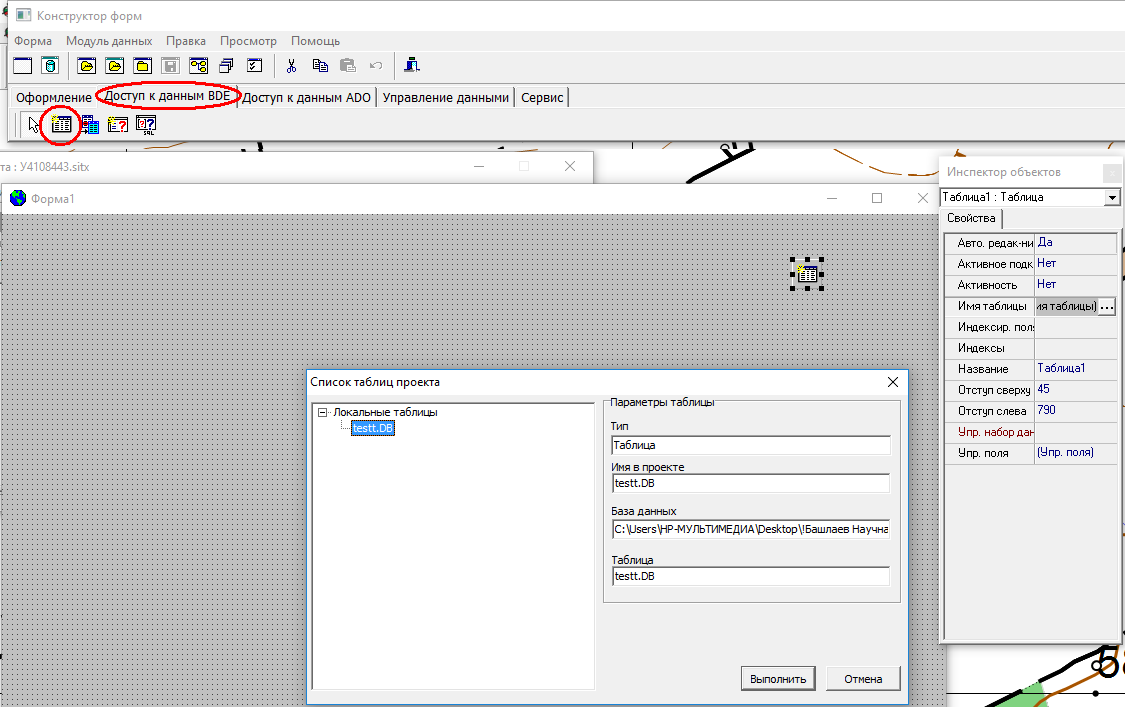Select the Активное подк property name
1125x707 pixels.
pyautogui.click(x=995, y=264)
